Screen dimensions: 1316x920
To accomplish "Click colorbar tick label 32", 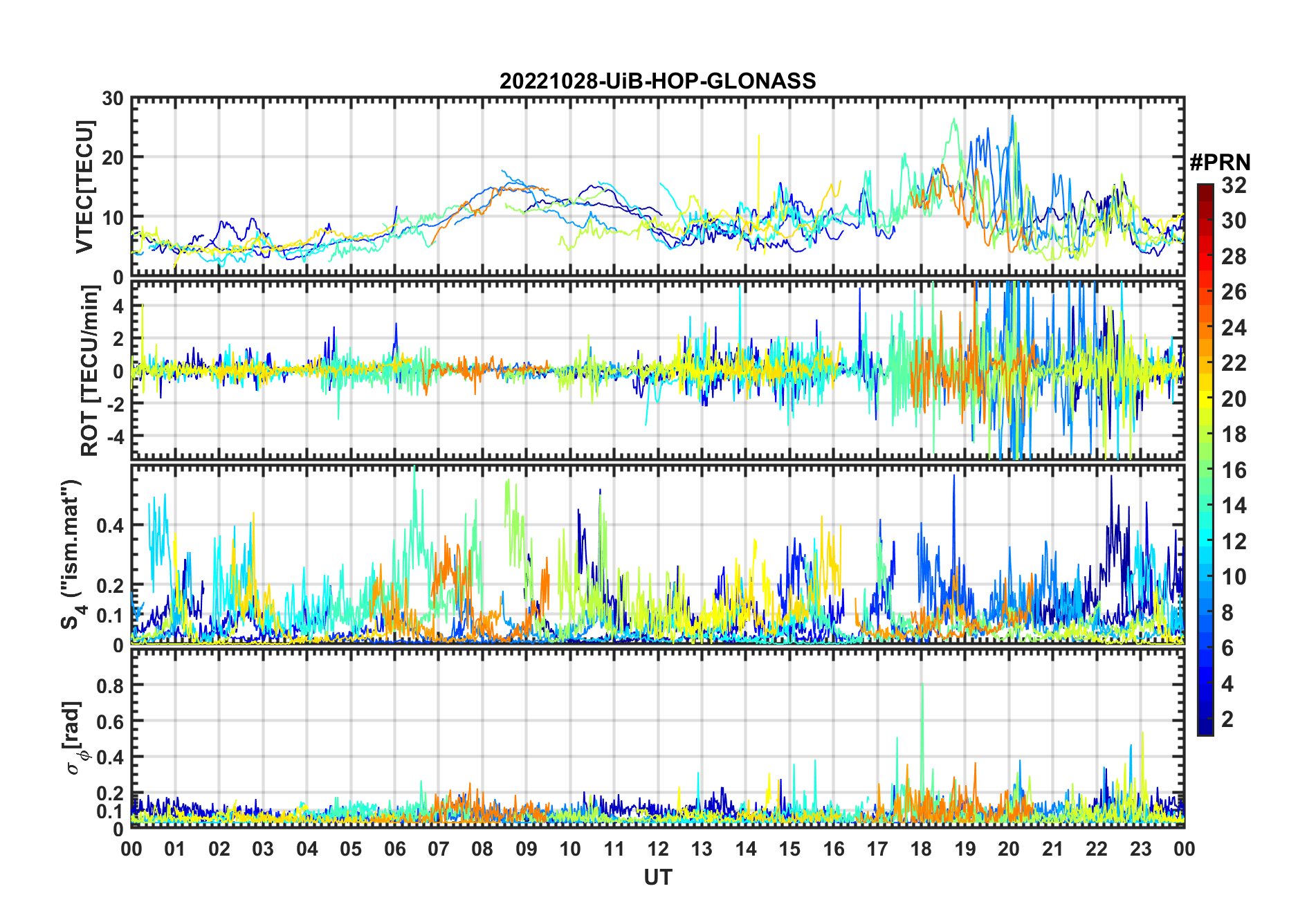I will (x=1234, y=185).
